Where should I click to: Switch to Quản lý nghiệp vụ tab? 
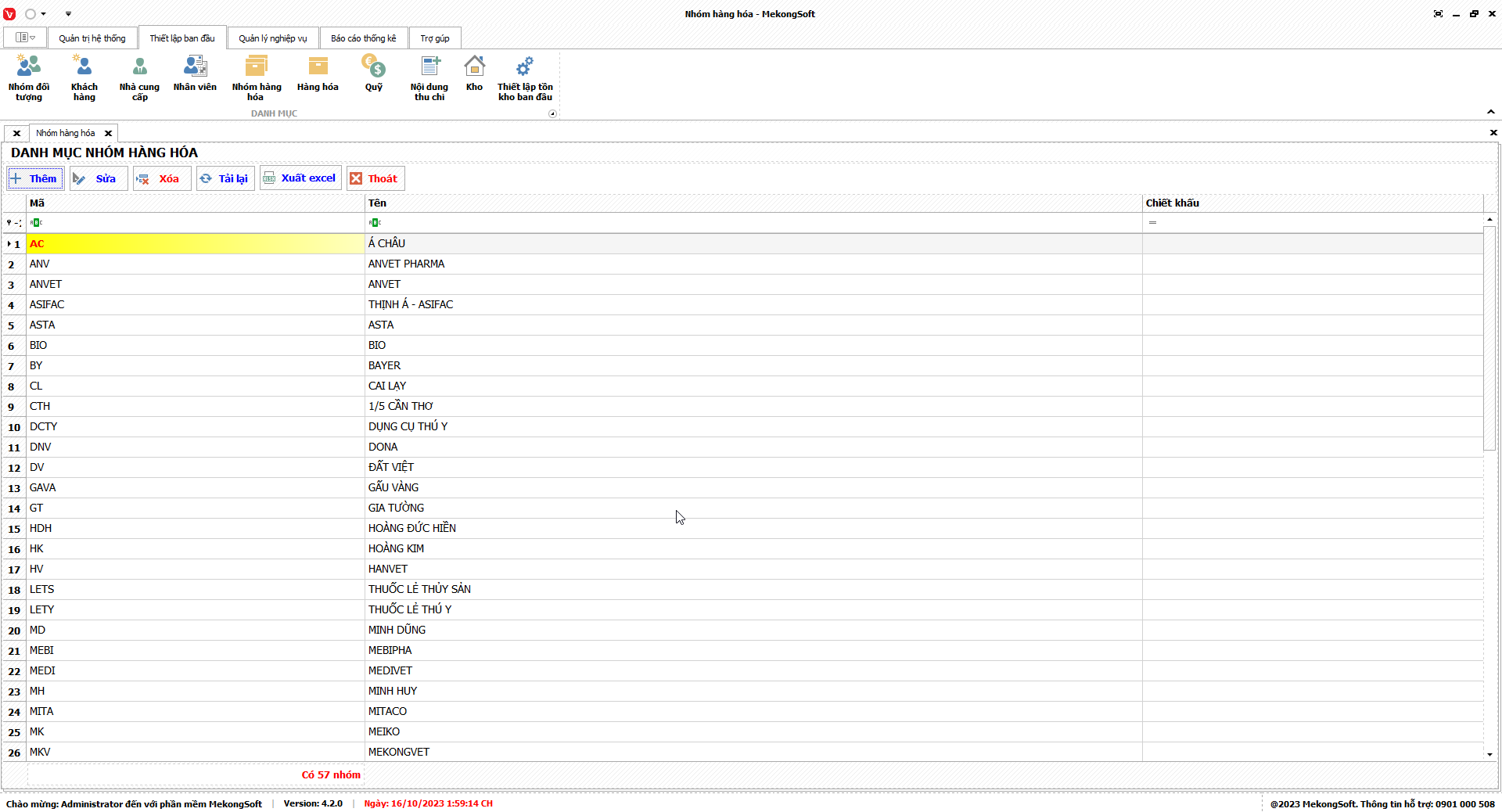[272, 38]
